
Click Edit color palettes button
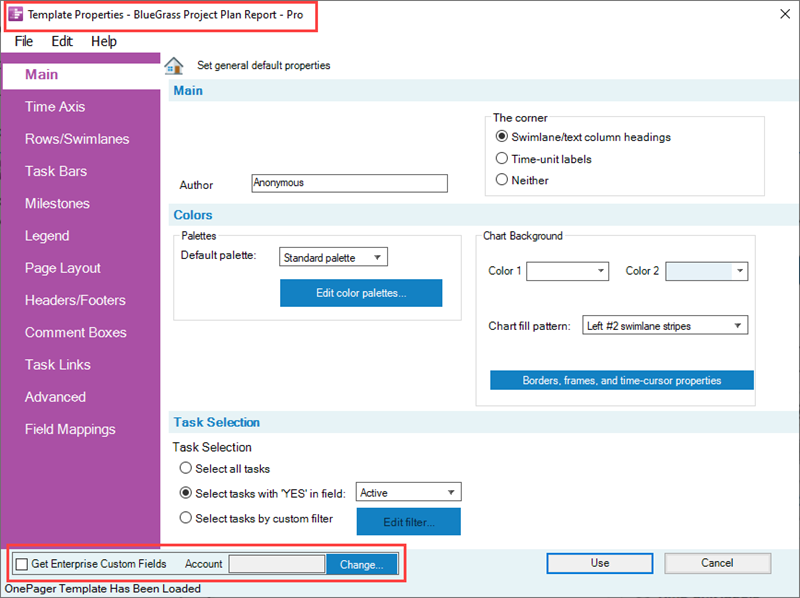pyautogui.click(x=361, y=293)
